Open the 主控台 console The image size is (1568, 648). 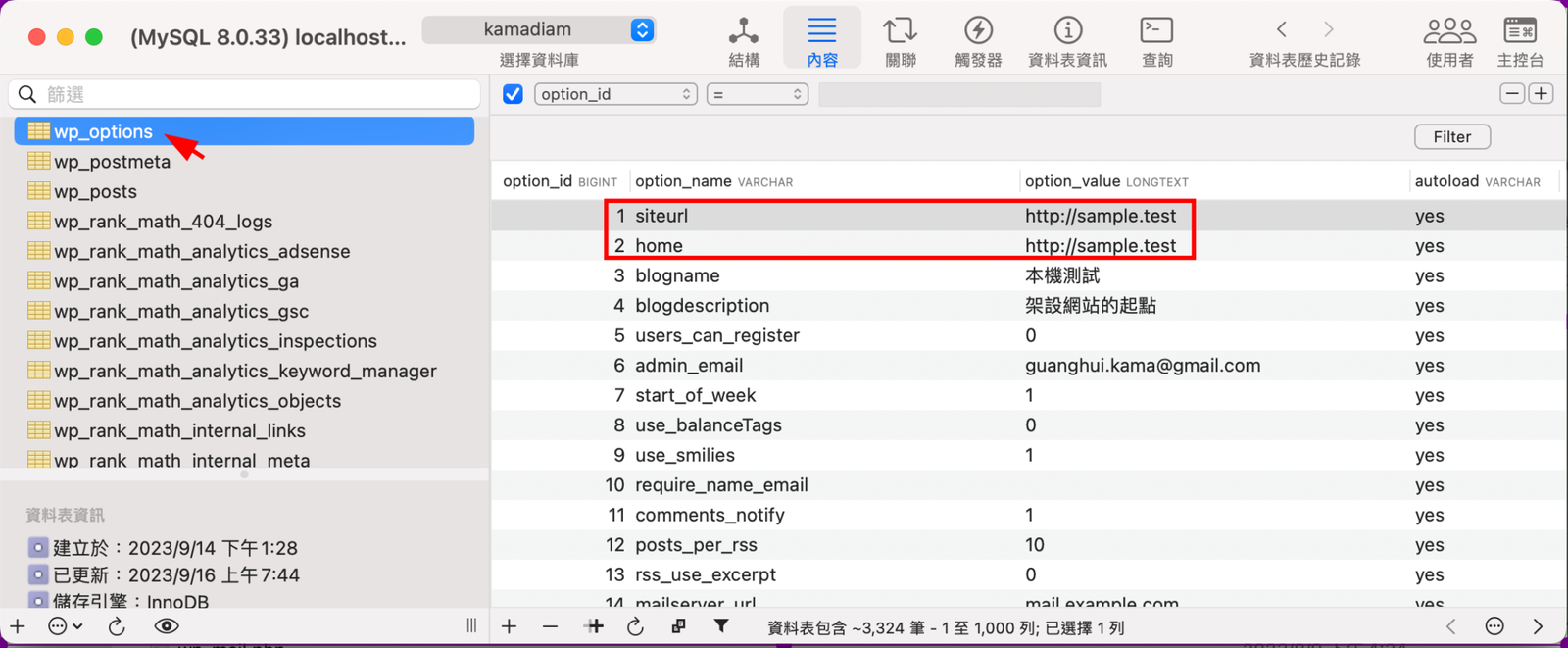click(1520, 39)
